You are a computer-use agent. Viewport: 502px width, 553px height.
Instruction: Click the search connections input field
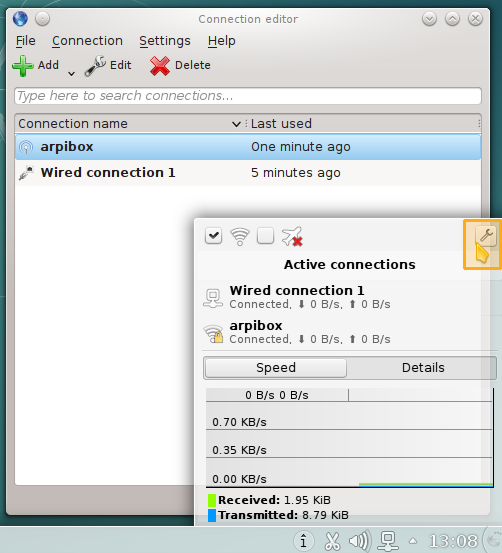[x=248, y=96]
